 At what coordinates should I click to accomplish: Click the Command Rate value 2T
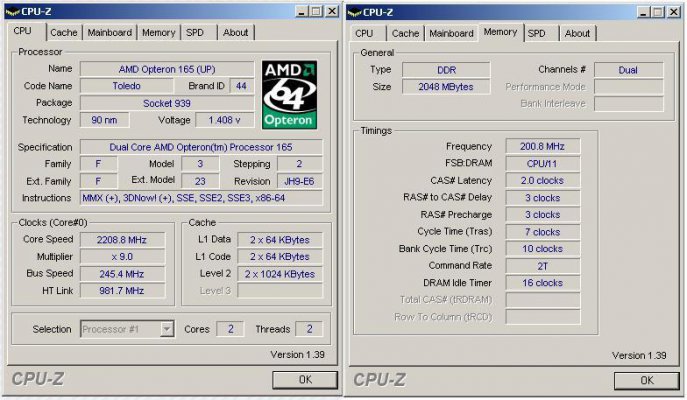tap(543, 266)
